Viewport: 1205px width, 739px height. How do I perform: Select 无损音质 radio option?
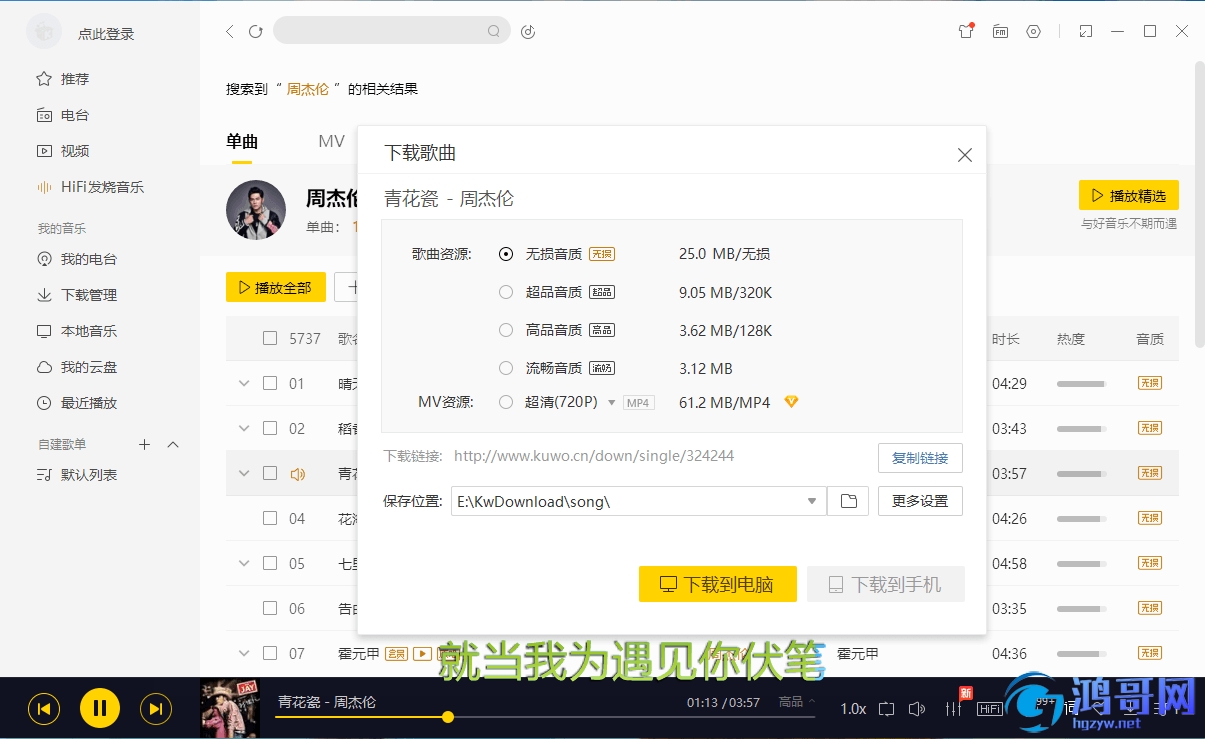pyautogui.click(x=506, y=254)
